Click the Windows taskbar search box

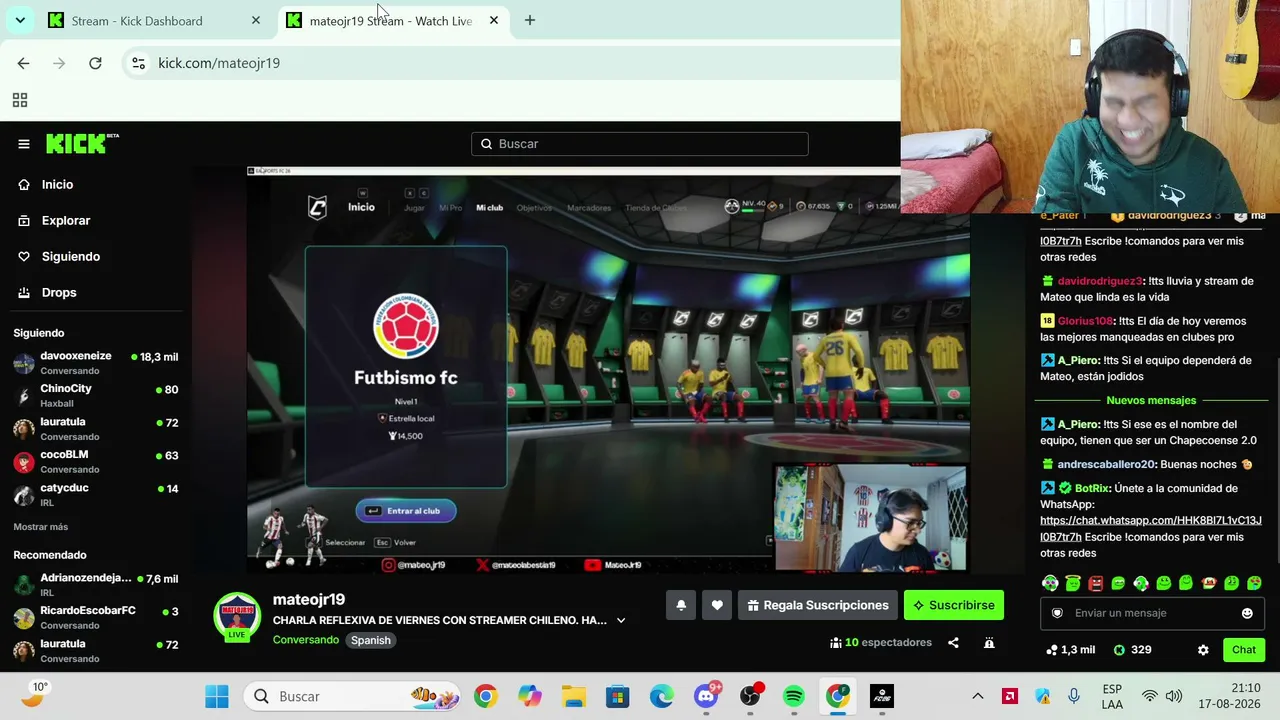[354, 696]
